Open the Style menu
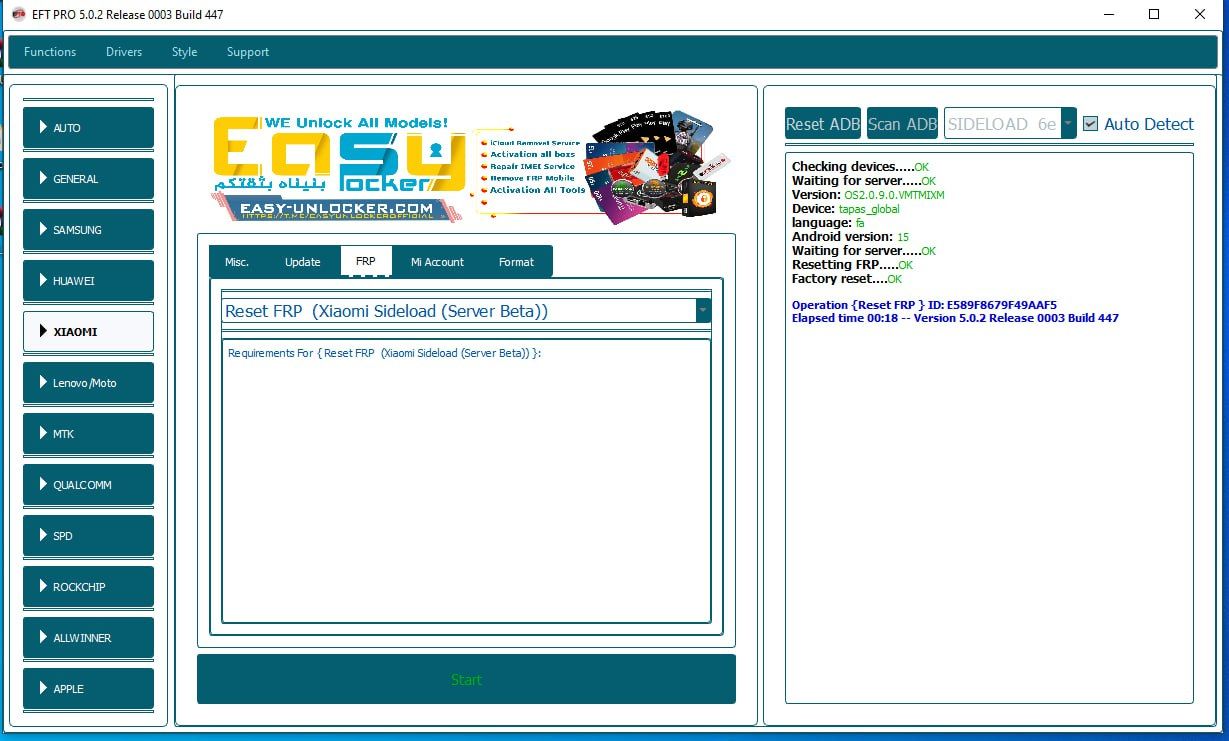 click(184, 52)
